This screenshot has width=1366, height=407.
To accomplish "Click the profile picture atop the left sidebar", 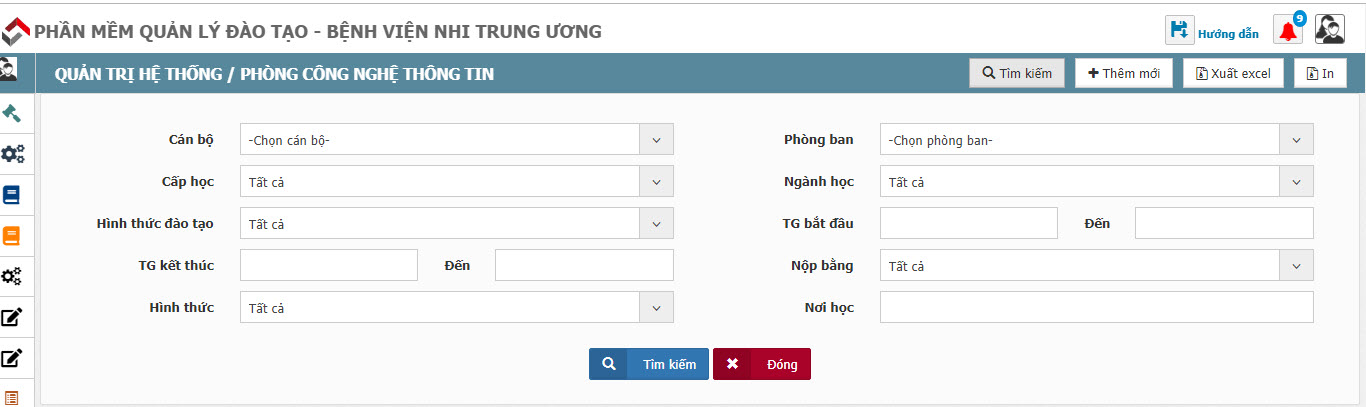I will 9,69.
